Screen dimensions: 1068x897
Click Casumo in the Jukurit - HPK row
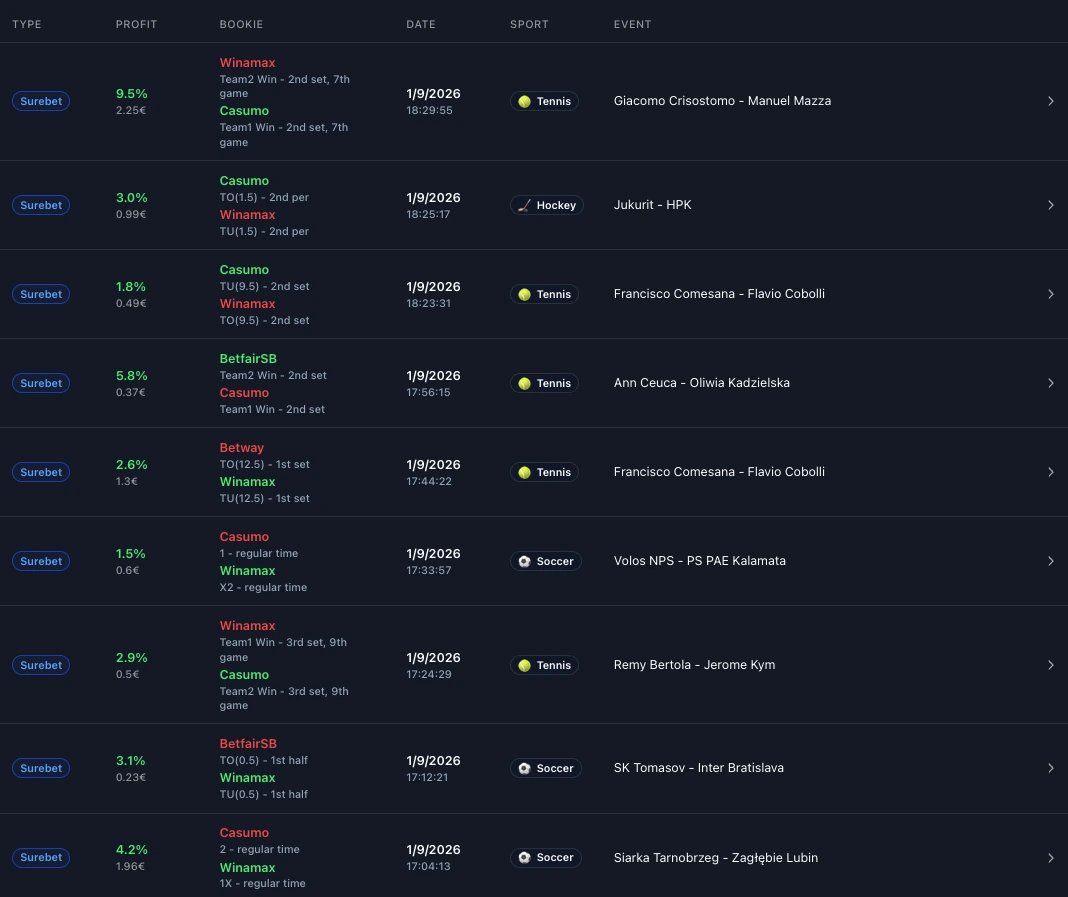point(244,180)
